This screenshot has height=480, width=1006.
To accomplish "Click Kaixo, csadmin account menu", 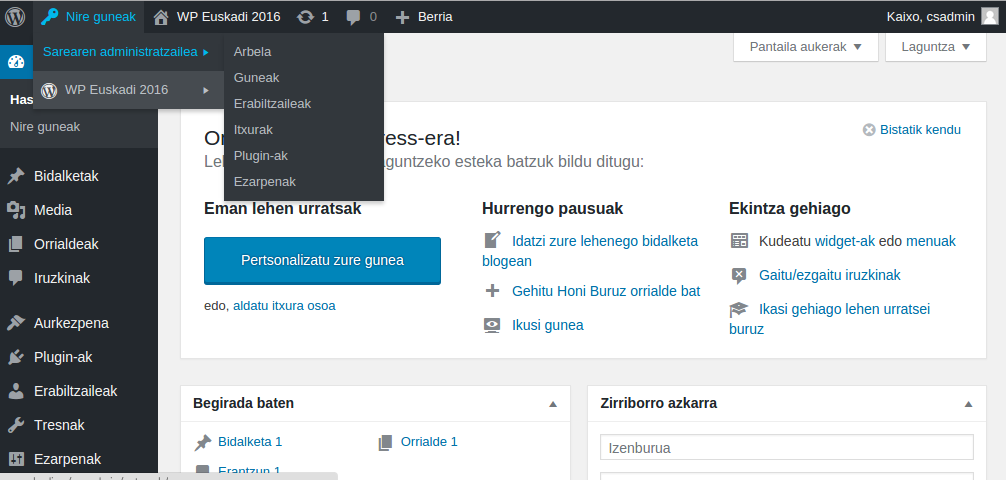I will tap(942, 17).
